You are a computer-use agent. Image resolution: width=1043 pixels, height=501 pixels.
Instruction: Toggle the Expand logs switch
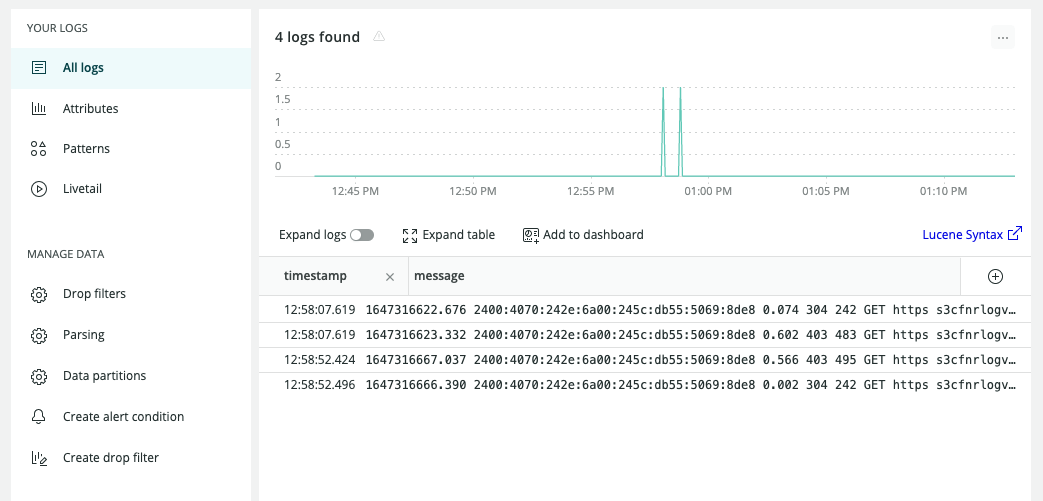[361, 235]
